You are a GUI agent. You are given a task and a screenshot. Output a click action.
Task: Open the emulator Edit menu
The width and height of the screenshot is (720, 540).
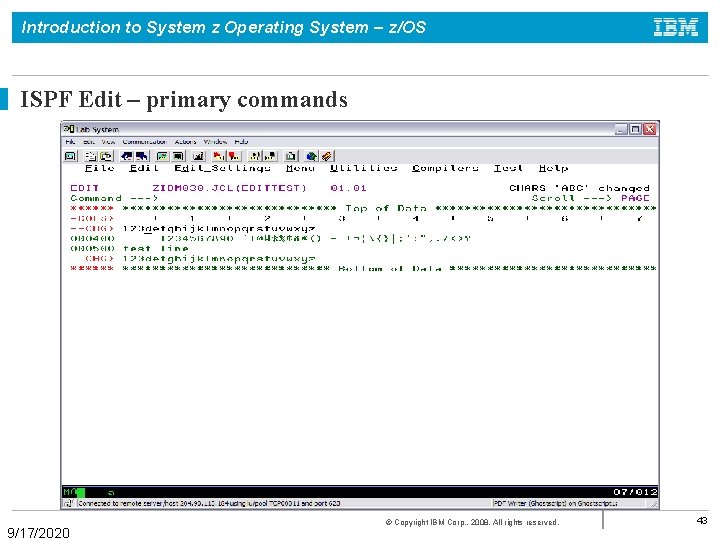pyautogui.click(x=89, y=141)
